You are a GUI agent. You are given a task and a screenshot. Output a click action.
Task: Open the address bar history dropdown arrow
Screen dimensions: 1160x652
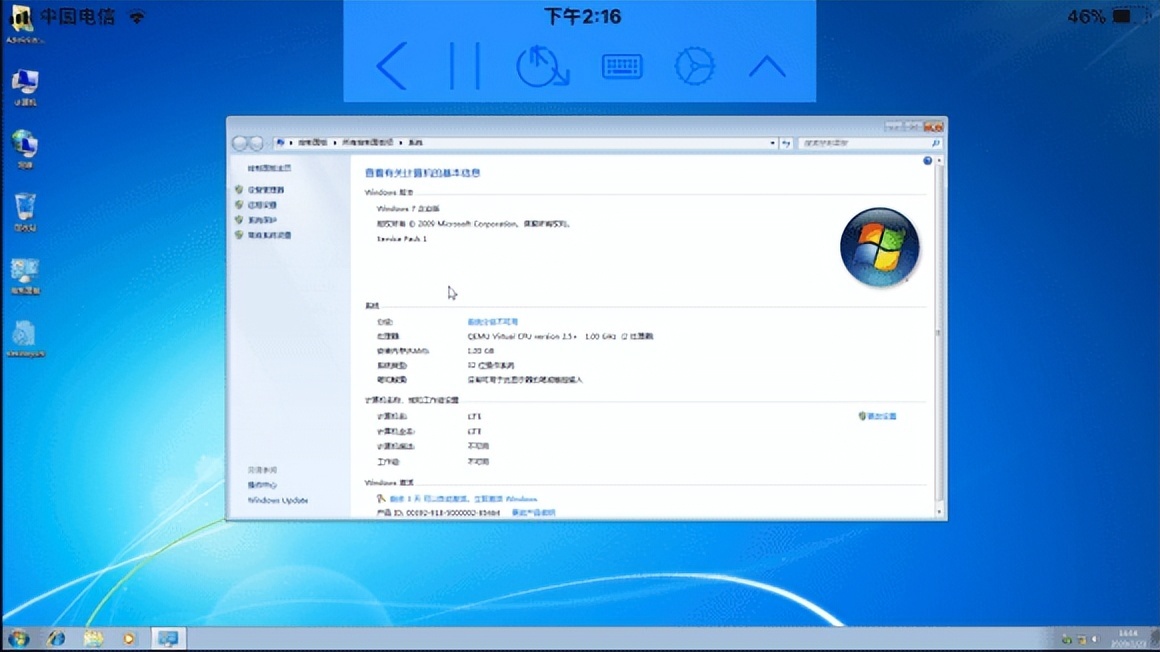click(772, 143)
